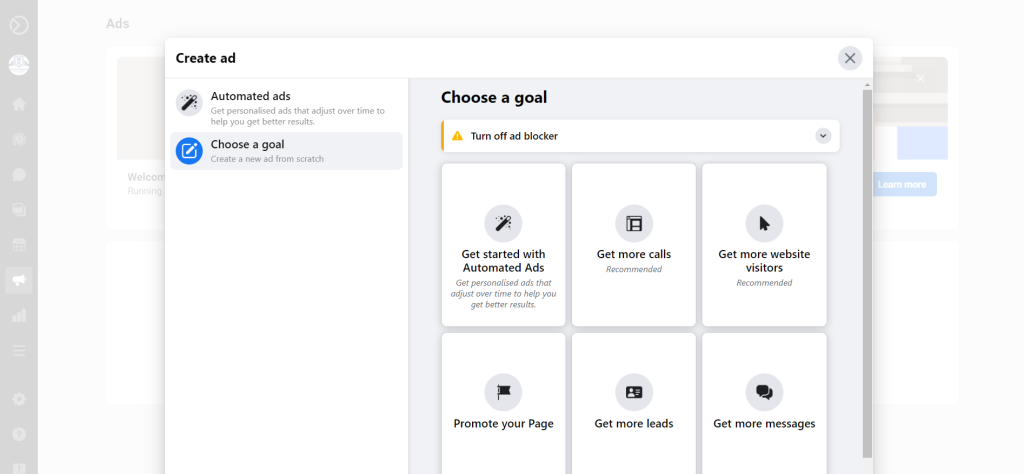Click the Automated ads magic wand icon

(189, 103)
